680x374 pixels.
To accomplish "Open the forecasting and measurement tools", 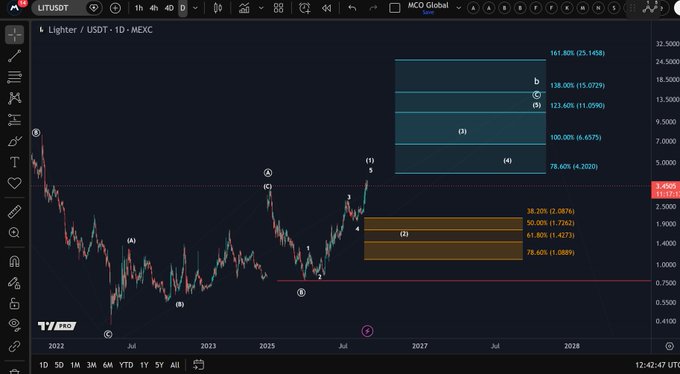I will point(14,120).
